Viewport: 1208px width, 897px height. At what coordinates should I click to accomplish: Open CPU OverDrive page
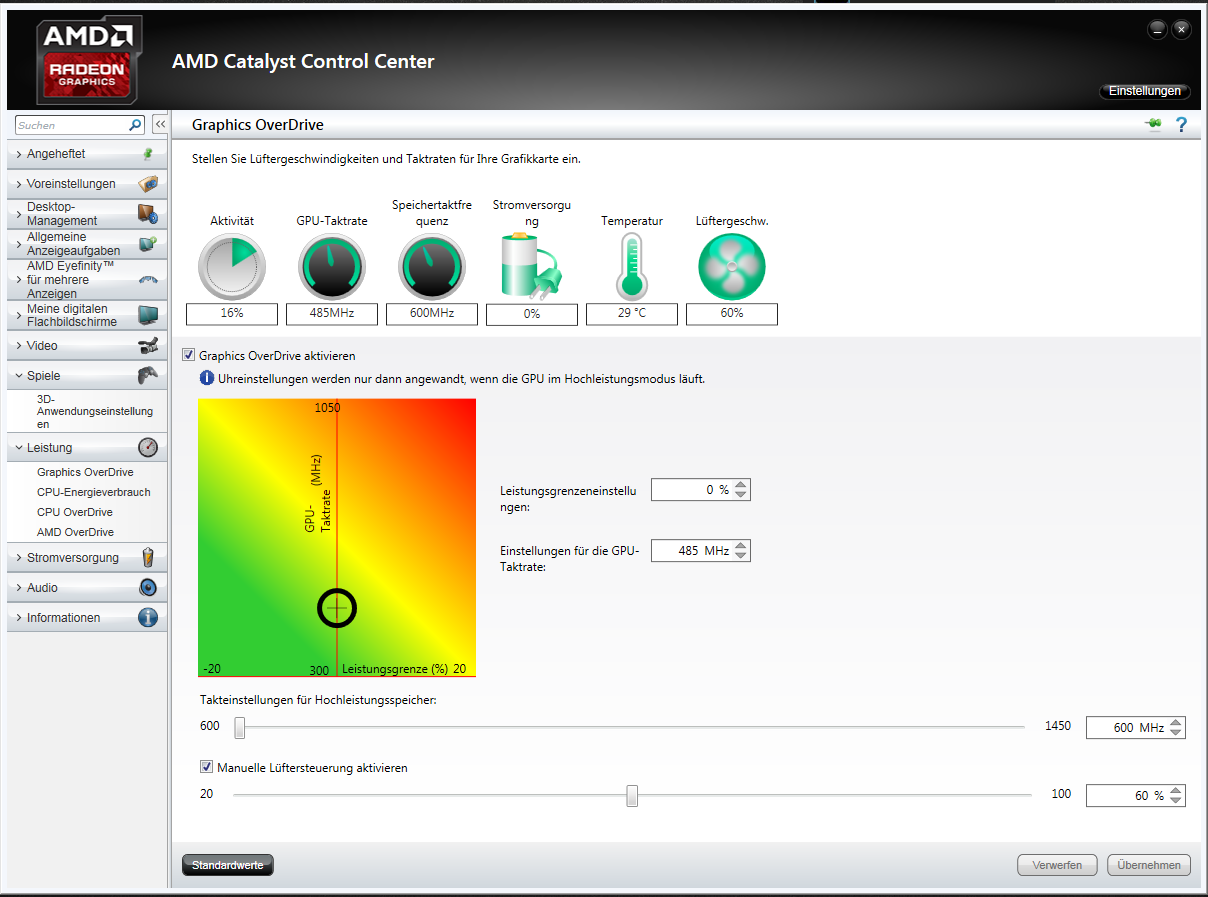coord(75,512)
